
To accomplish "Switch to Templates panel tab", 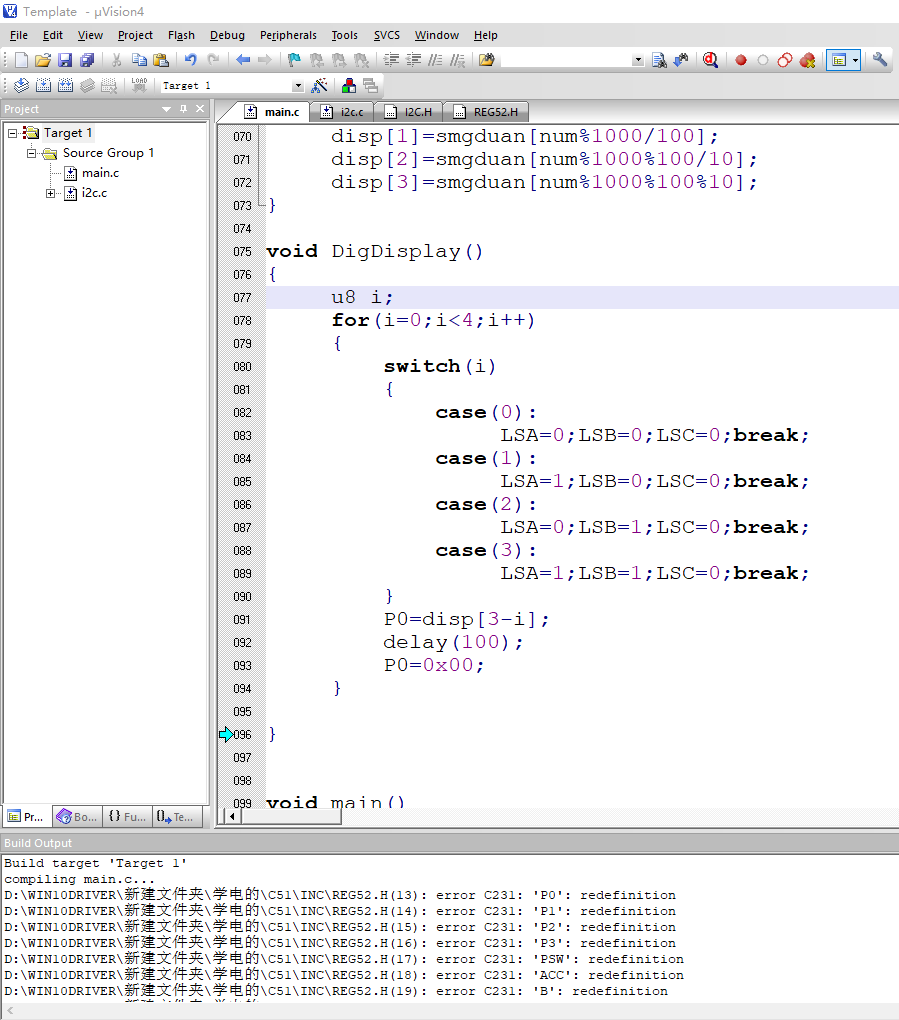I will 176,816.
